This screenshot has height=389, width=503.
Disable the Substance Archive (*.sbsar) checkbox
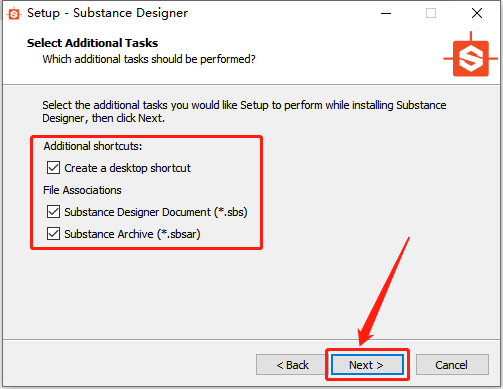click(x=53, y=234)
